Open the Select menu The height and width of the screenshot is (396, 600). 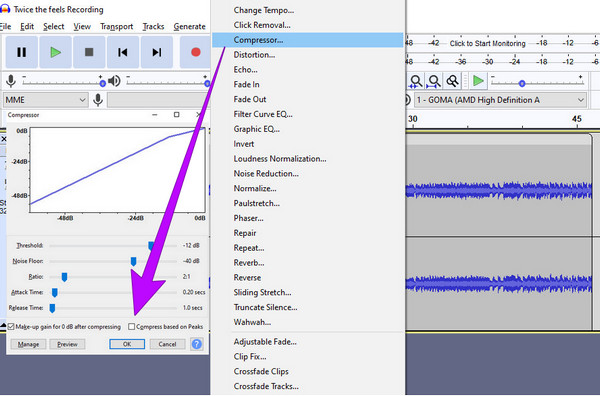point(54,26)
